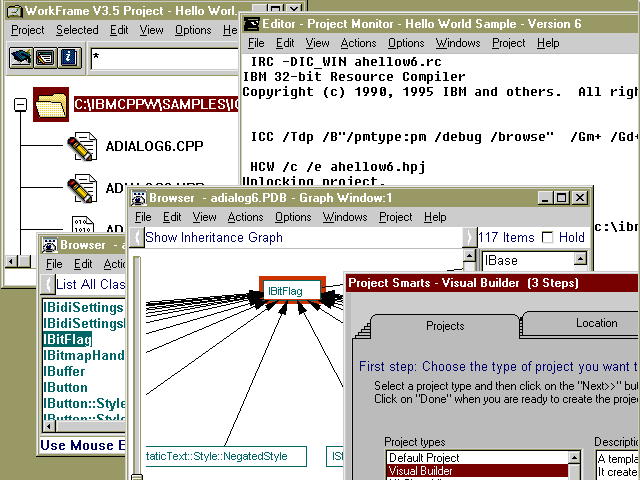Click the scroll up arrow of the graph pane
This screenshot has height=480, width=640.
469,256
